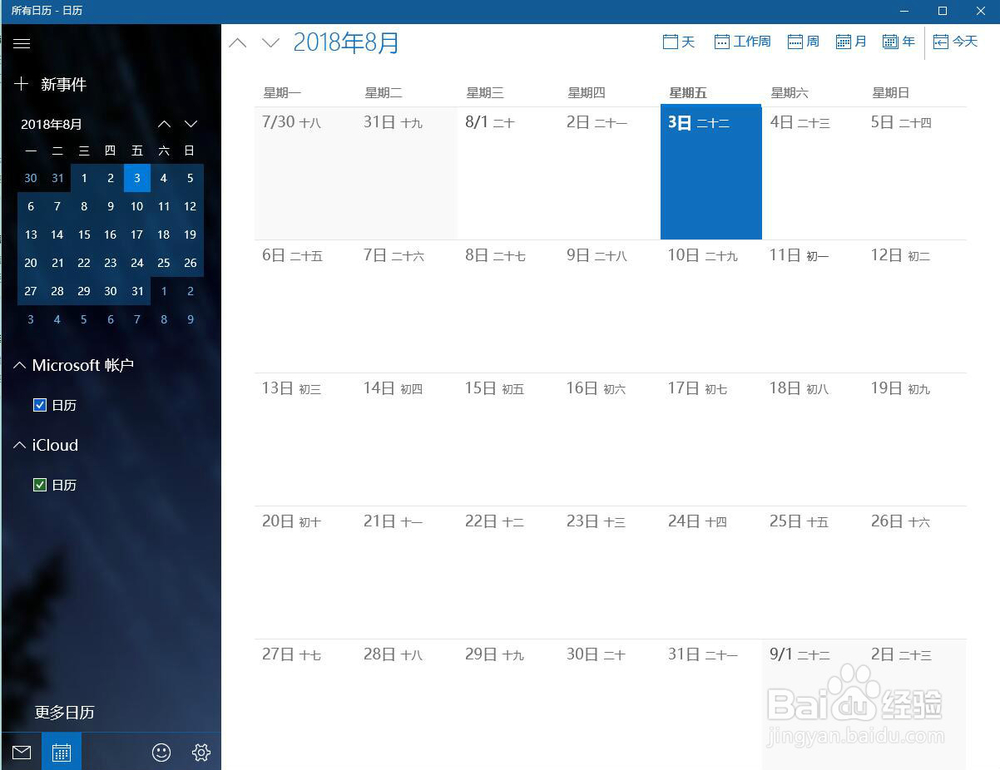Viewport: 1000px width, 770px height.
Task: Open the 周 (Week) view
Action: pyautogui.click(x=803, y=41)
